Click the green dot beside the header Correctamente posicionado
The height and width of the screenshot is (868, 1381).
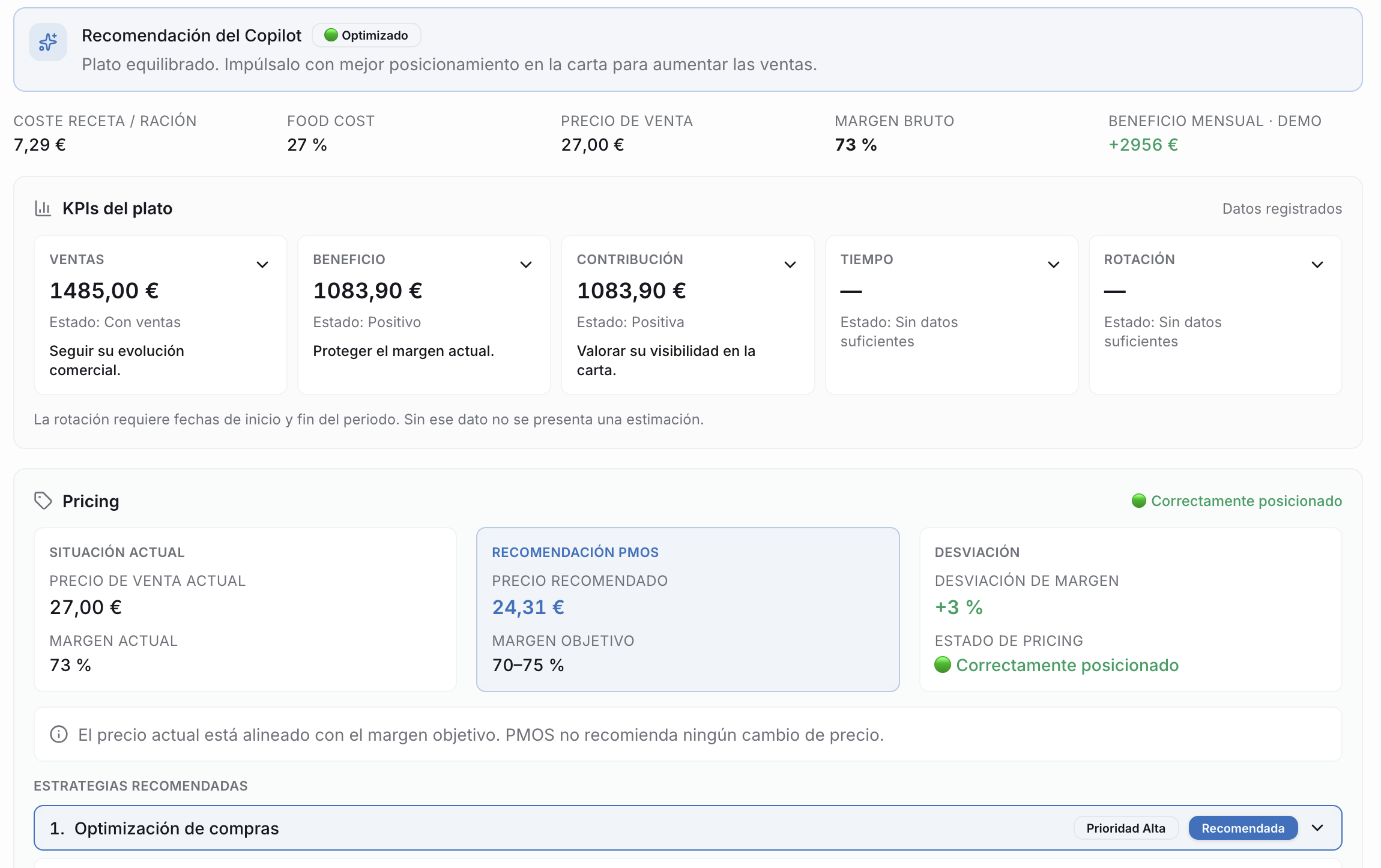click(1138, 501)
